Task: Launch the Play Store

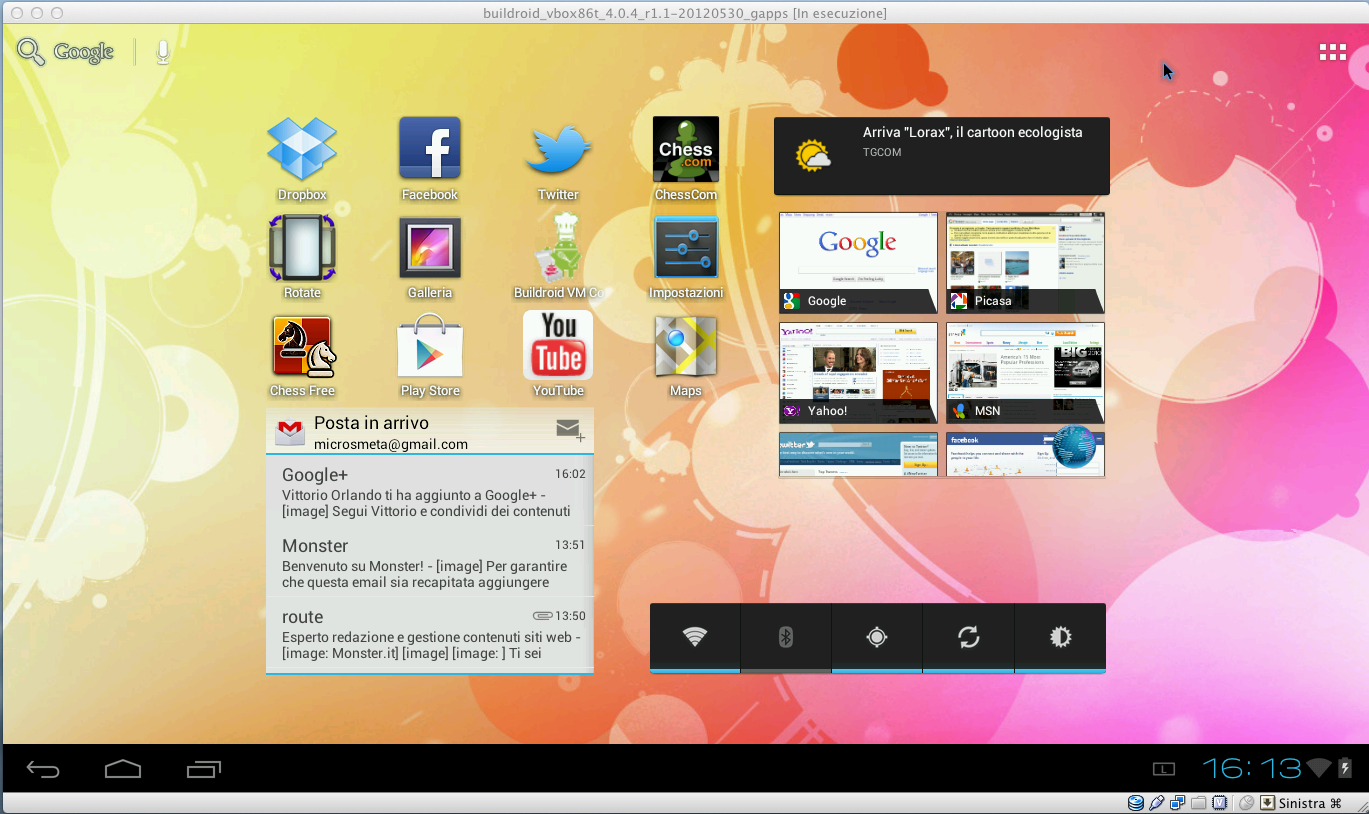Action: (430, 346)
